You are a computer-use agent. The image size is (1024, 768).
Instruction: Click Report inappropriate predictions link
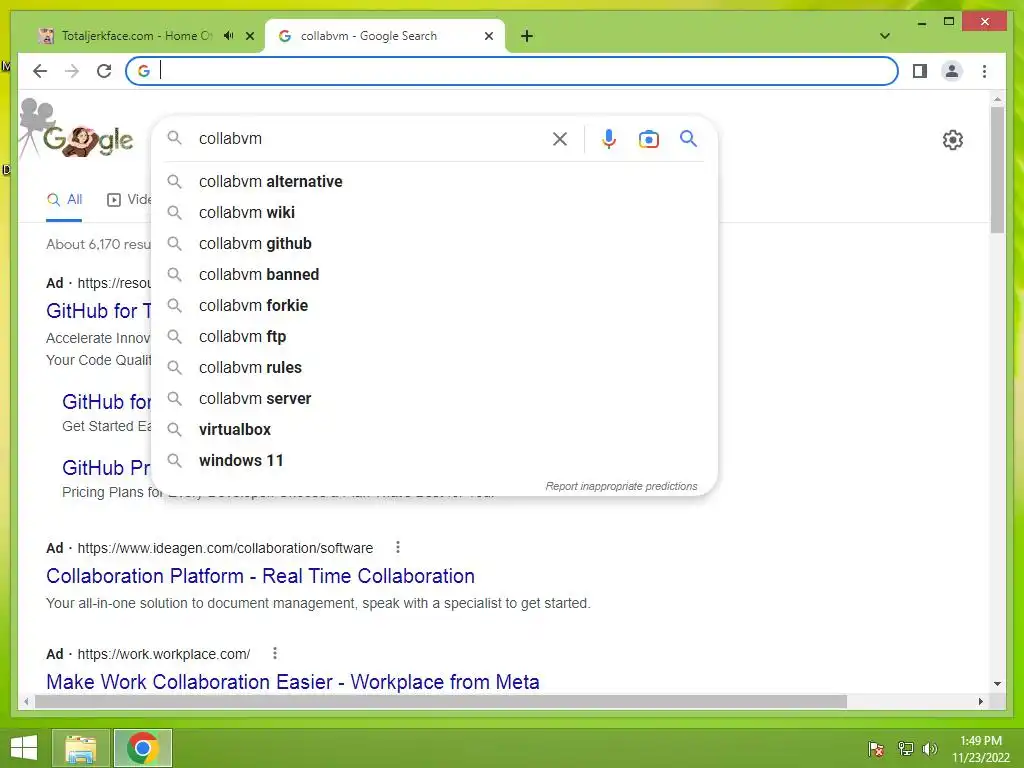click(621, 486)
